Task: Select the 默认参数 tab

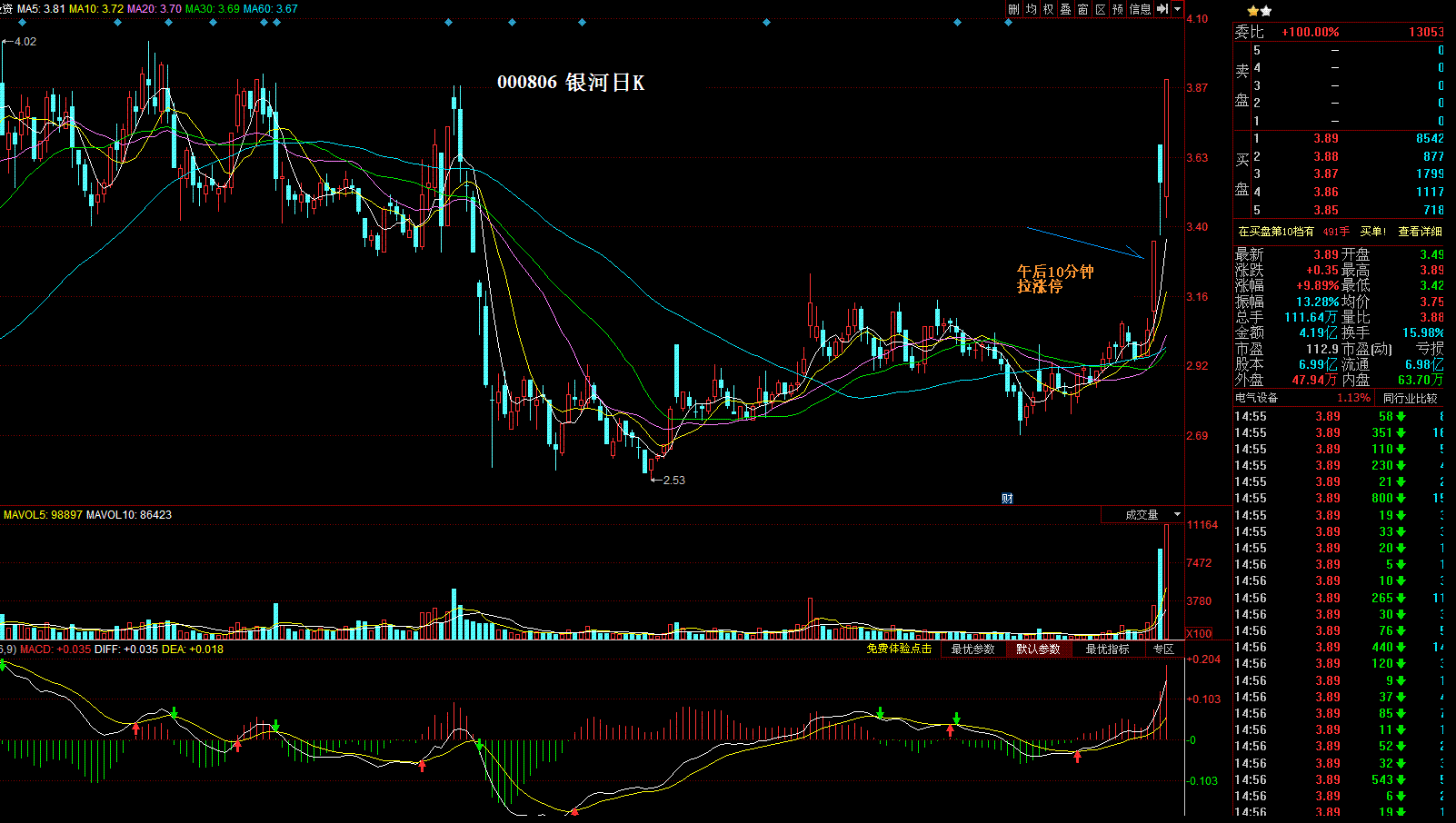Action: point(1038,649)
